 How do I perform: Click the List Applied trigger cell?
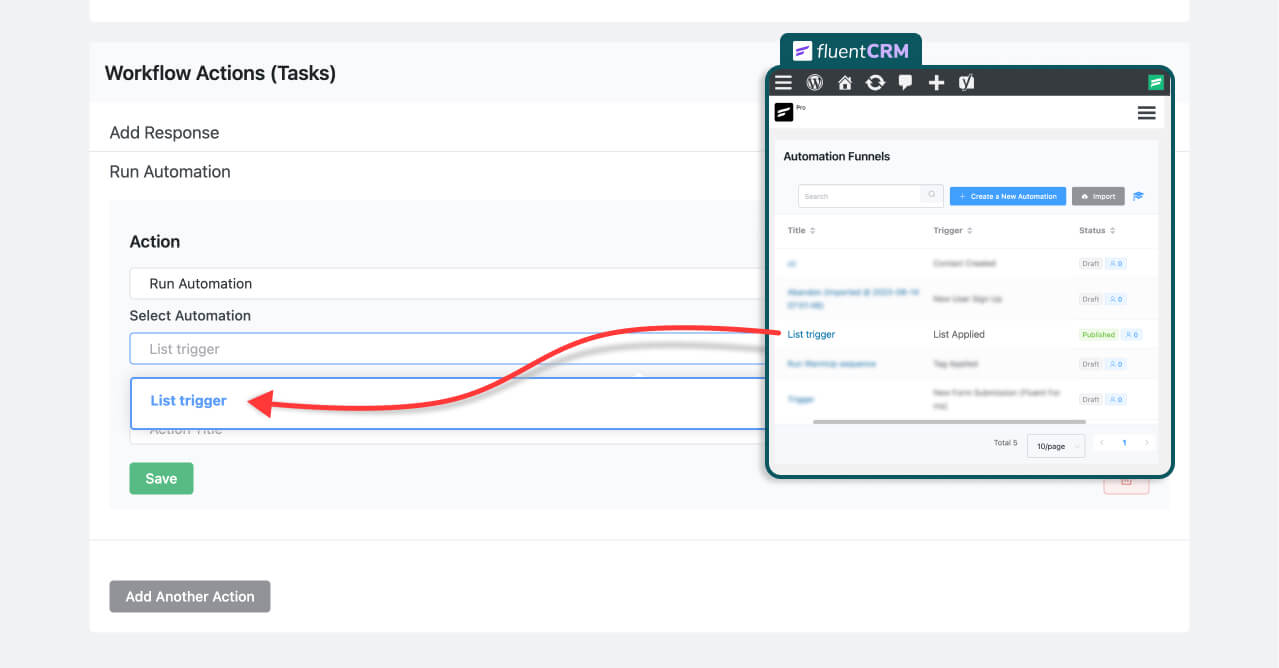[x=959, y=334]
